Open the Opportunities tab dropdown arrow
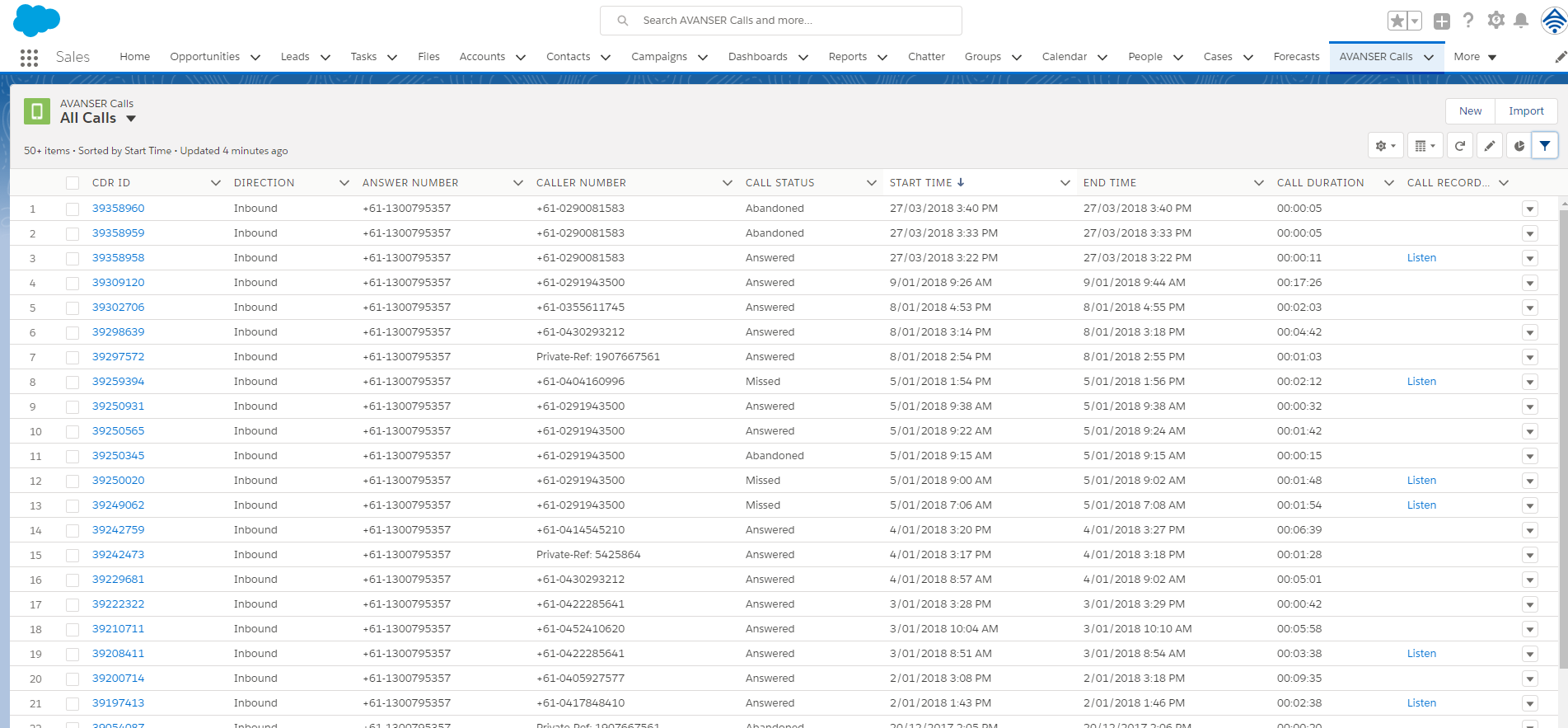 pyautogui.click(x=255, y=58)
